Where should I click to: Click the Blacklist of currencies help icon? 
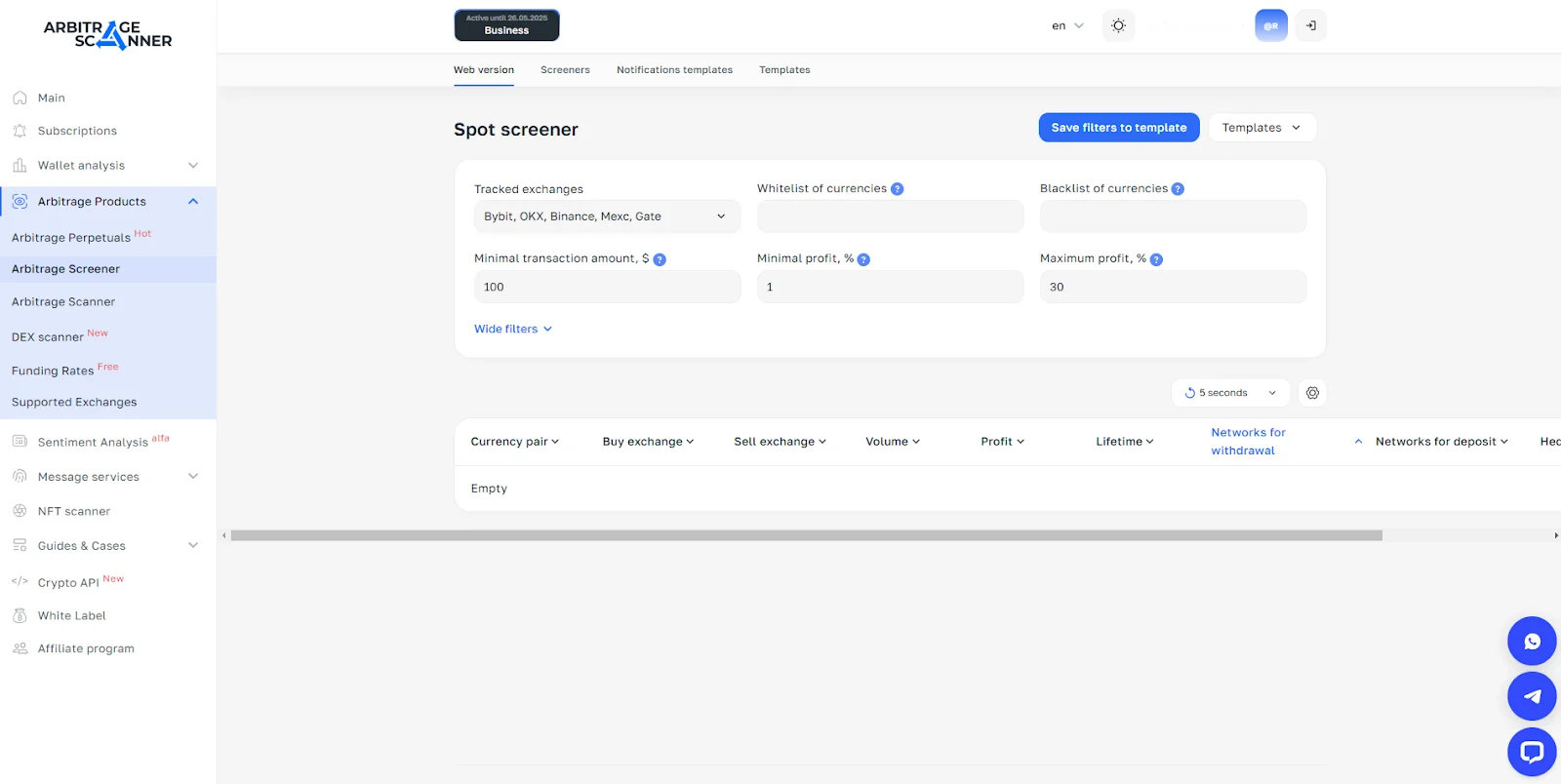pos(1178,189)
